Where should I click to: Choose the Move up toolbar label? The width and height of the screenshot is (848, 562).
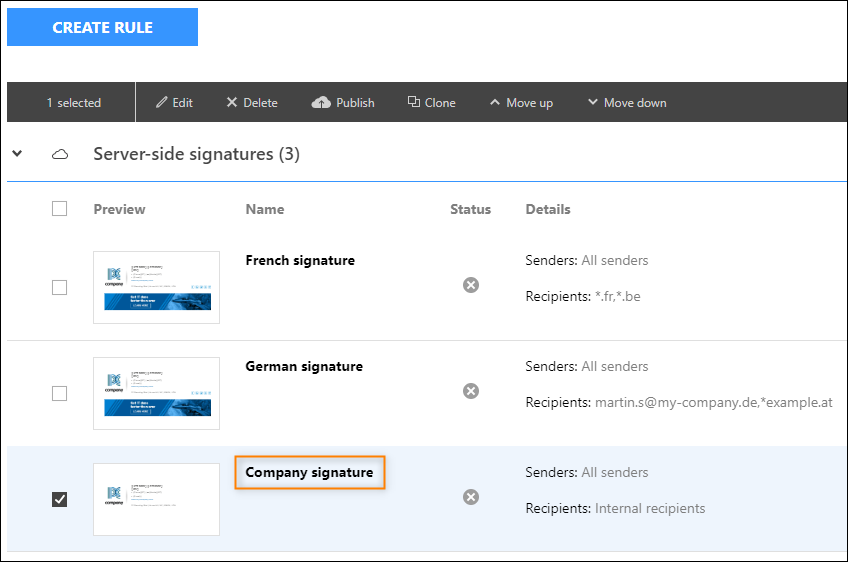pos(529,103)
